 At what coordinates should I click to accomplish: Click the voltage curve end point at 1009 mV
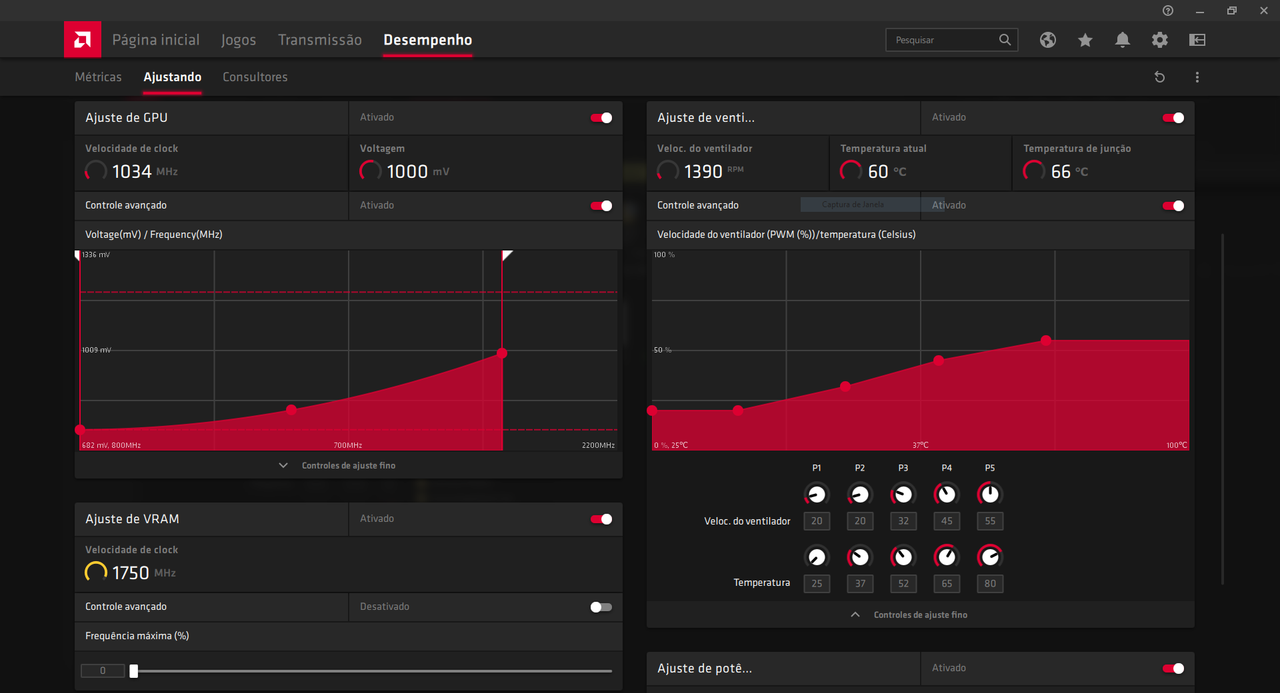coord(502,353)
